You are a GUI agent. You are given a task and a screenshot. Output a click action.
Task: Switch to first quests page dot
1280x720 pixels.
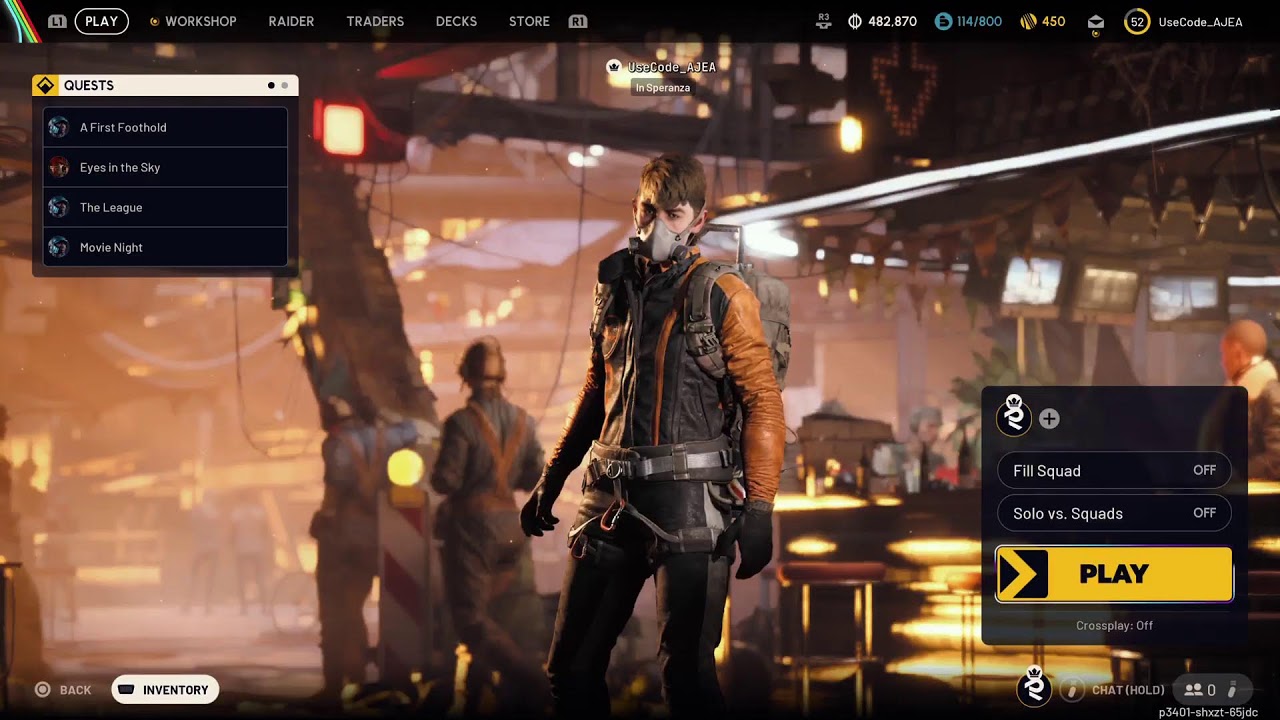[271, 86]
